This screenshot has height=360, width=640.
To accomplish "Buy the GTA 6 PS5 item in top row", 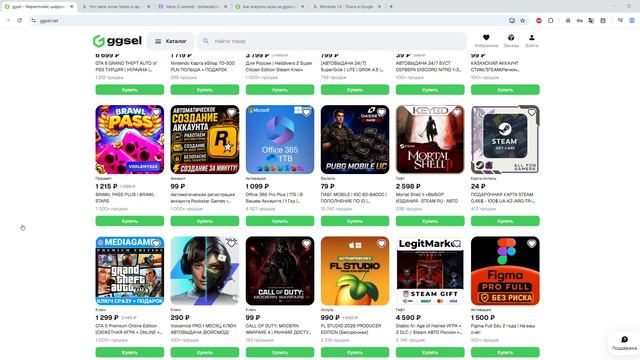I will pos(130,89).
